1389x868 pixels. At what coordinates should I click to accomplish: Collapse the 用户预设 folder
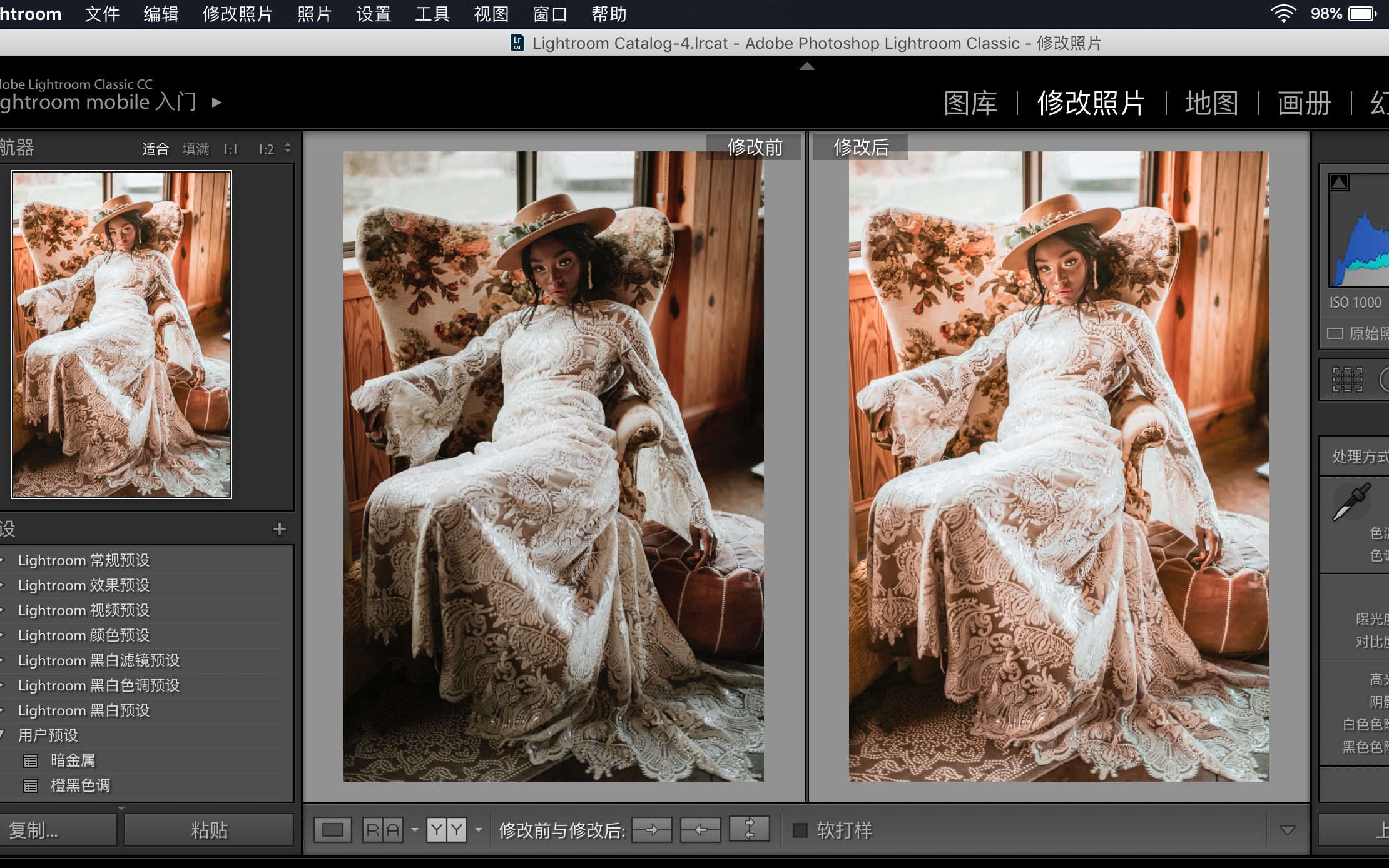coord(3,735)
